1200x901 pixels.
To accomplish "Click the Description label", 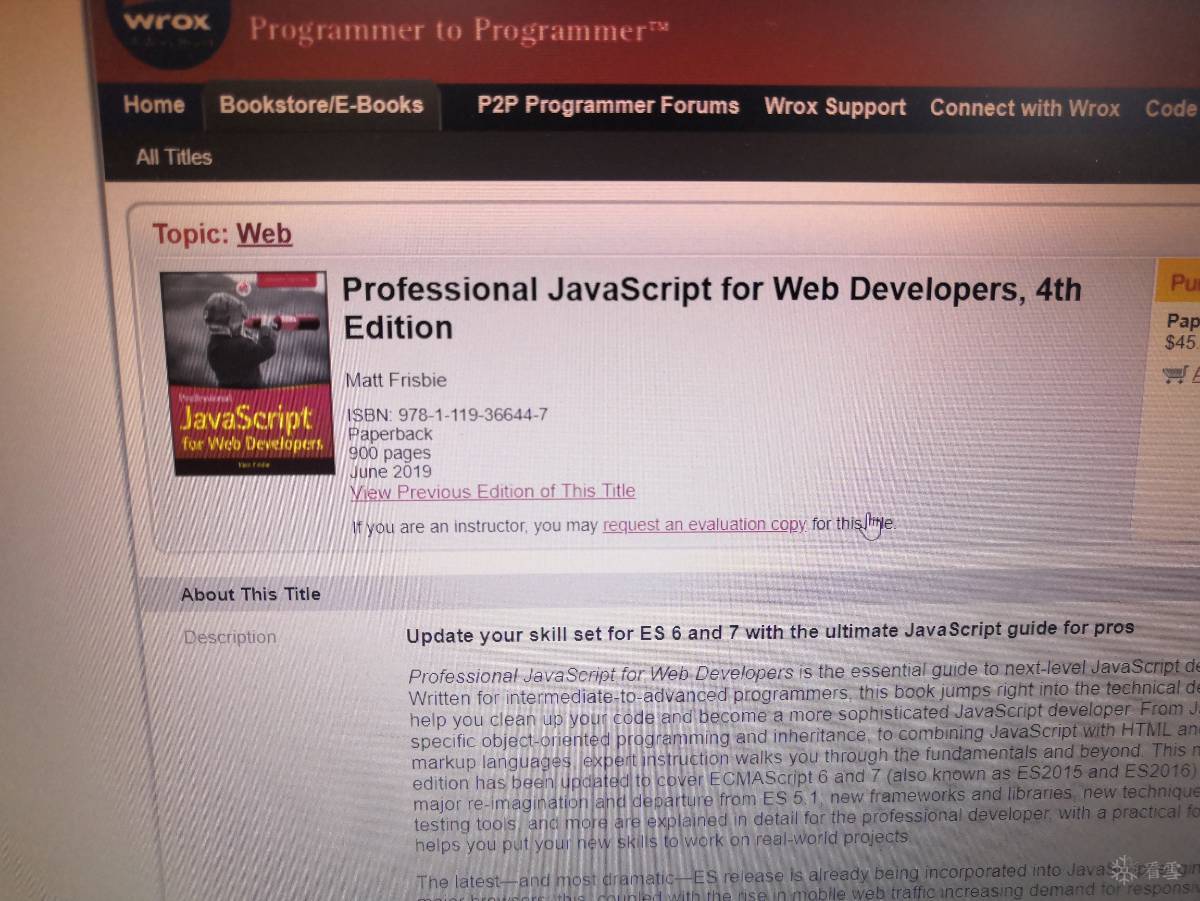I will click(230, 637).
